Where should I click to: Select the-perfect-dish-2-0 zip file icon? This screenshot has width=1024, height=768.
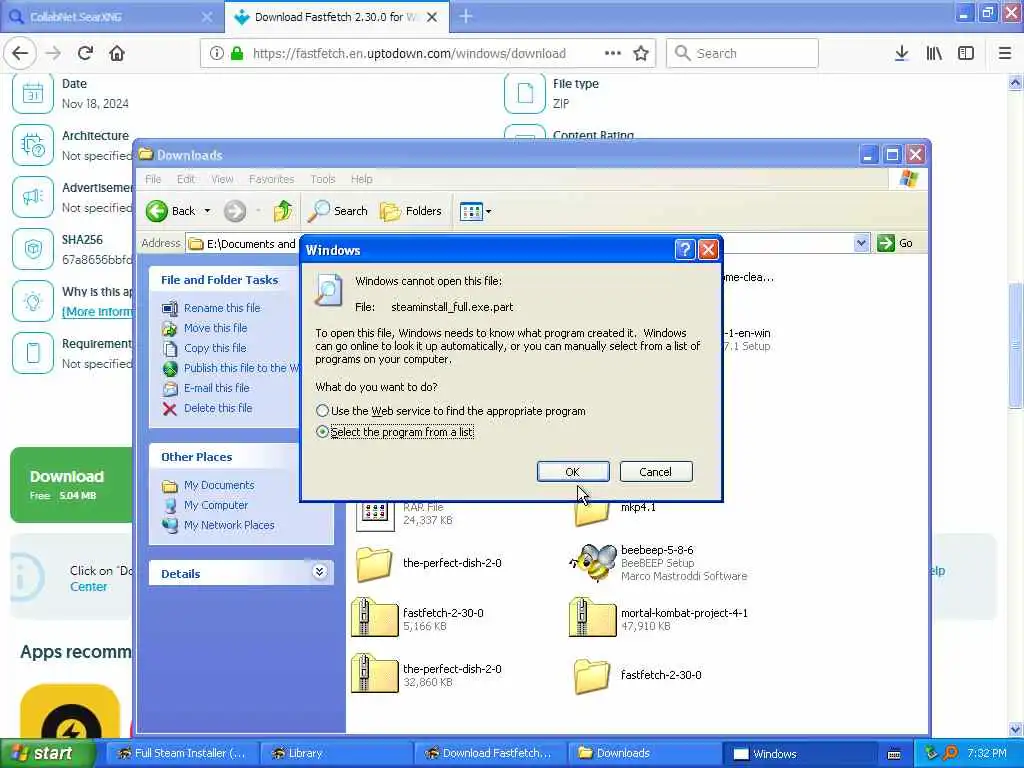[374, 674]
